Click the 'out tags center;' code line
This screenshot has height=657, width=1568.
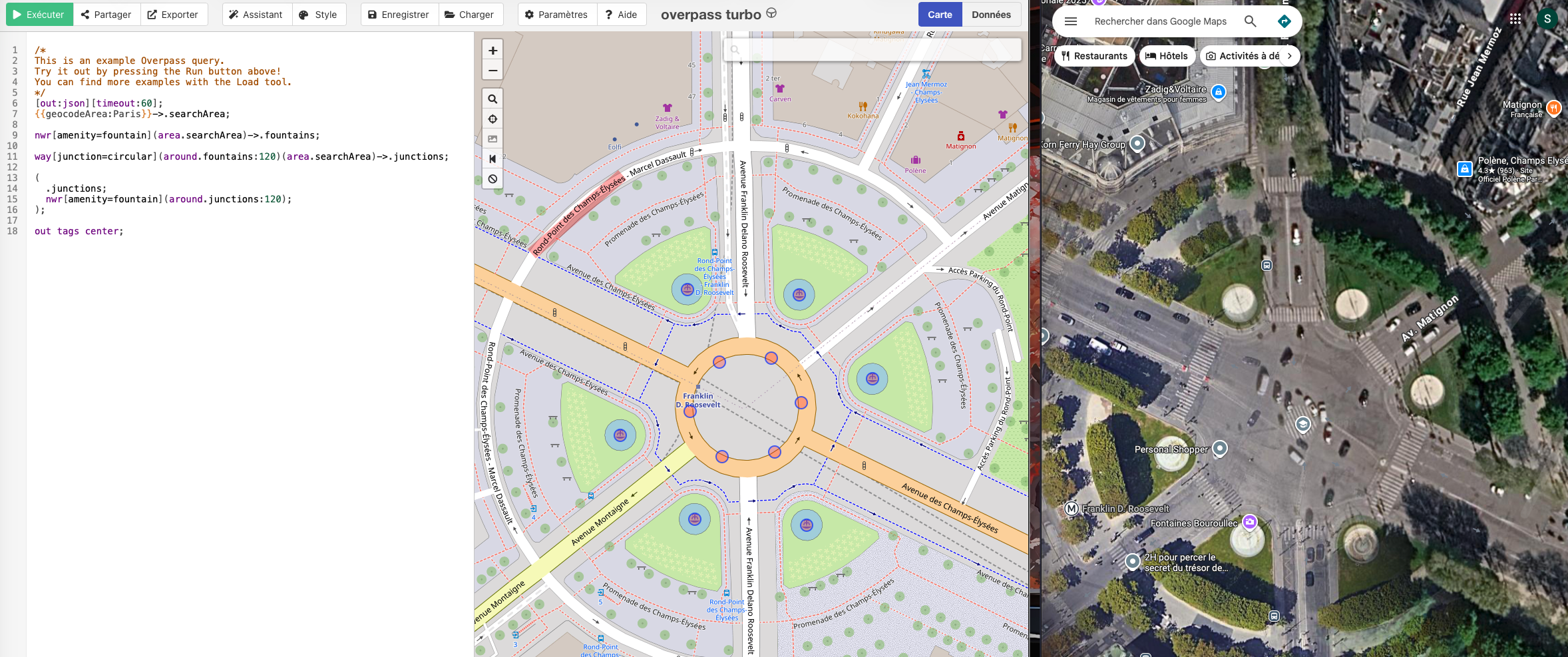click(x=79, y=231)
